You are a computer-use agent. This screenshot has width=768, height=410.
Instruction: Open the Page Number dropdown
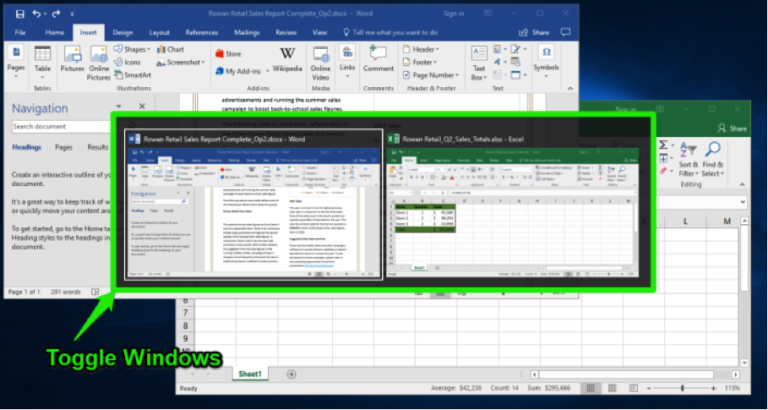coord(431,75)
